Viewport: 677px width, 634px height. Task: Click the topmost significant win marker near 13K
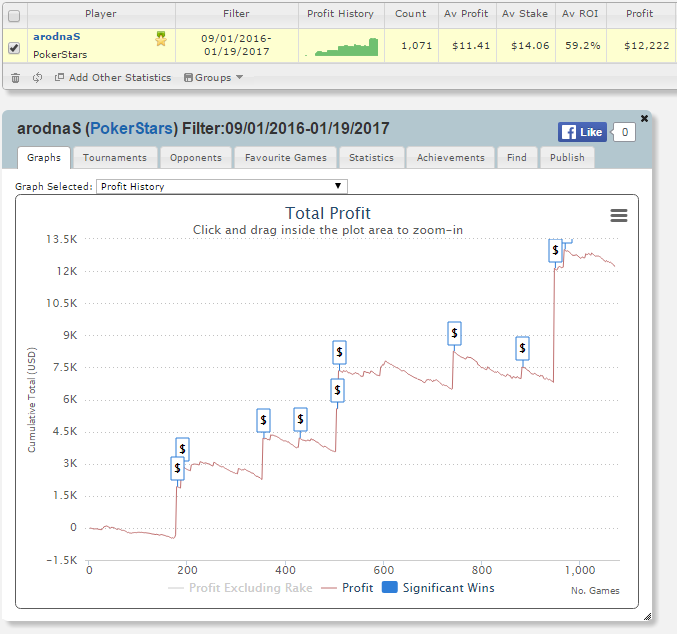click(556, 250)
